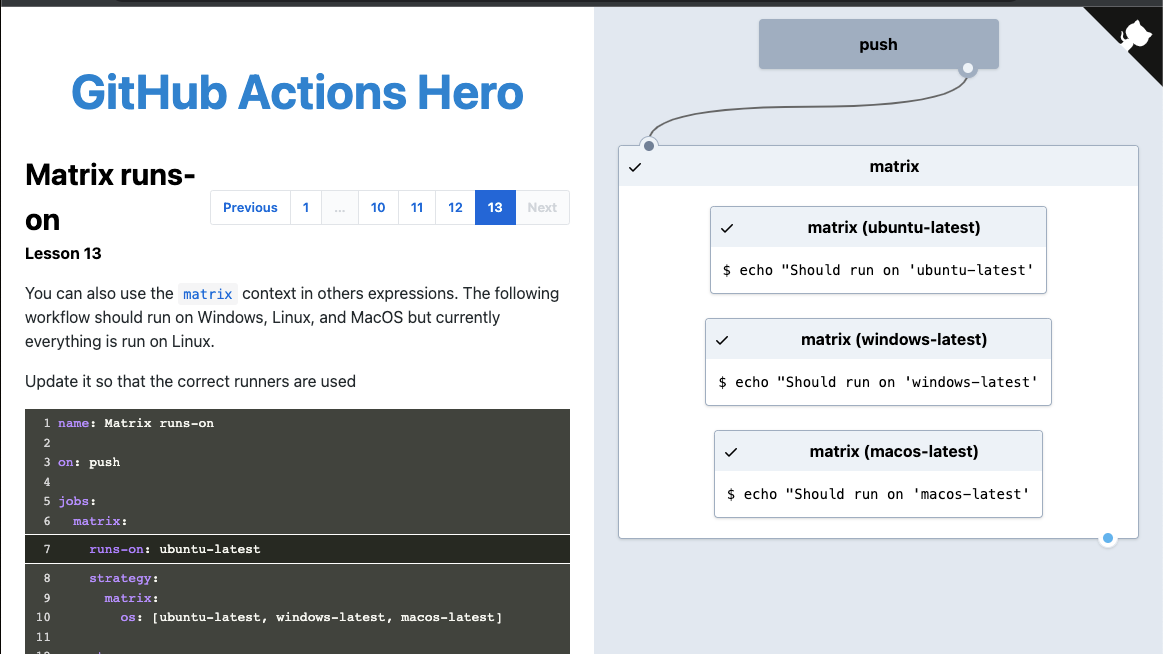
Task: Click the checkmark icon beside matrix job header
Action: click(635, 168)
